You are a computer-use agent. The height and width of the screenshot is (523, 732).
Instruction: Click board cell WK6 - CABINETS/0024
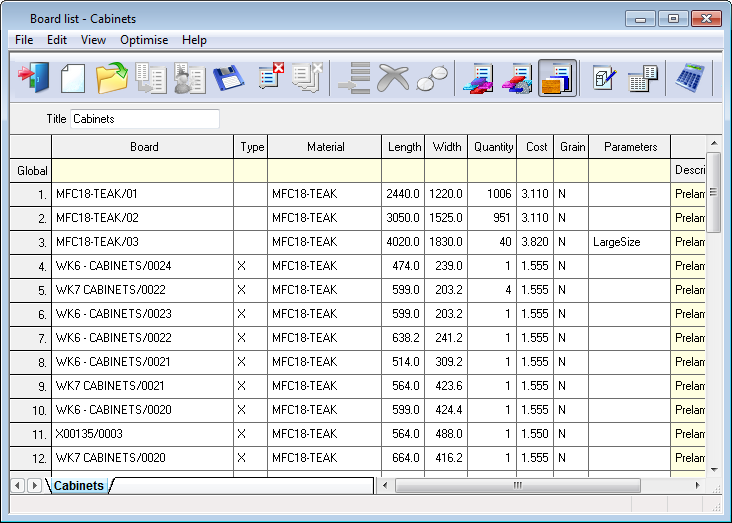click(143, 266)
